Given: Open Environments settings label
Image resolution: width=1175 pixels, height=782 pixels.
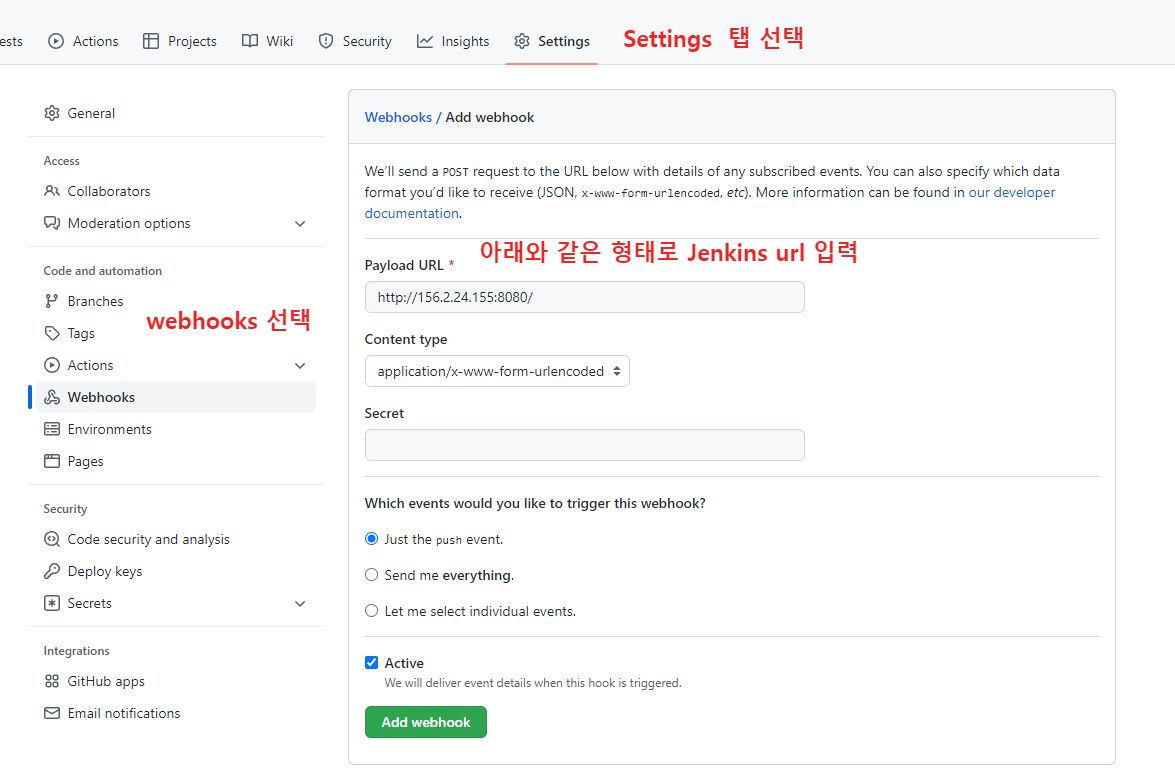Looking at the screenshot, I should [109, 429].
